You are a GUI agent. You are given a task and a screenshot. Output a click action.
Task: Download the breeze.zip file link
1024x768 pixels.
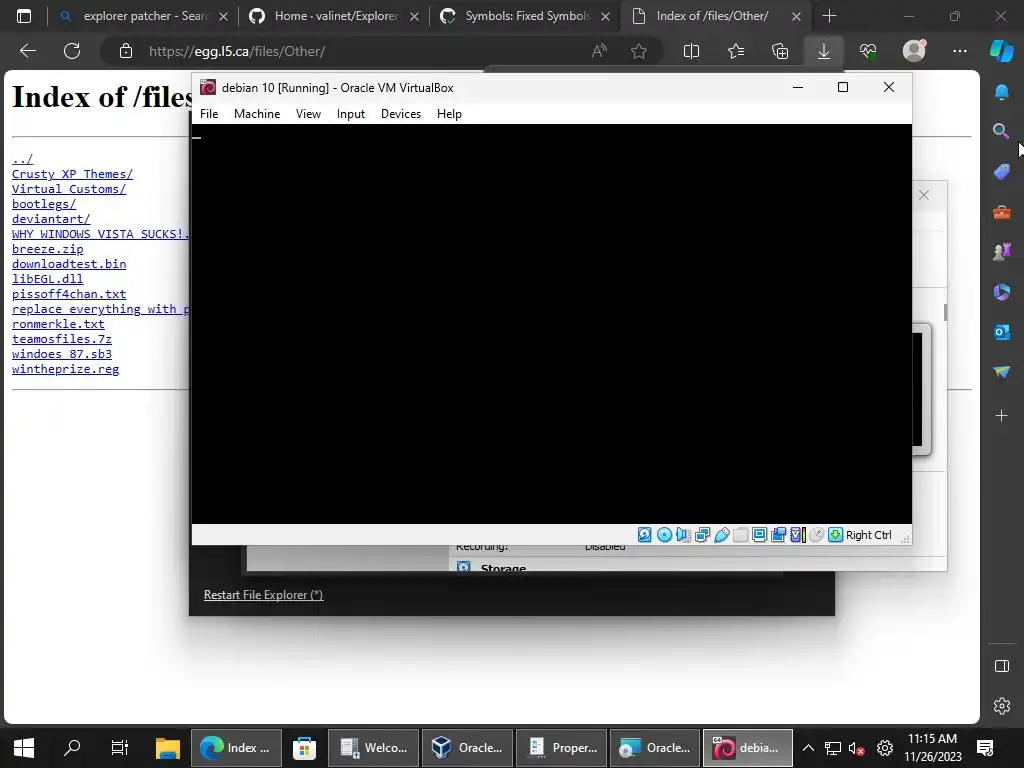click(48, 249)
